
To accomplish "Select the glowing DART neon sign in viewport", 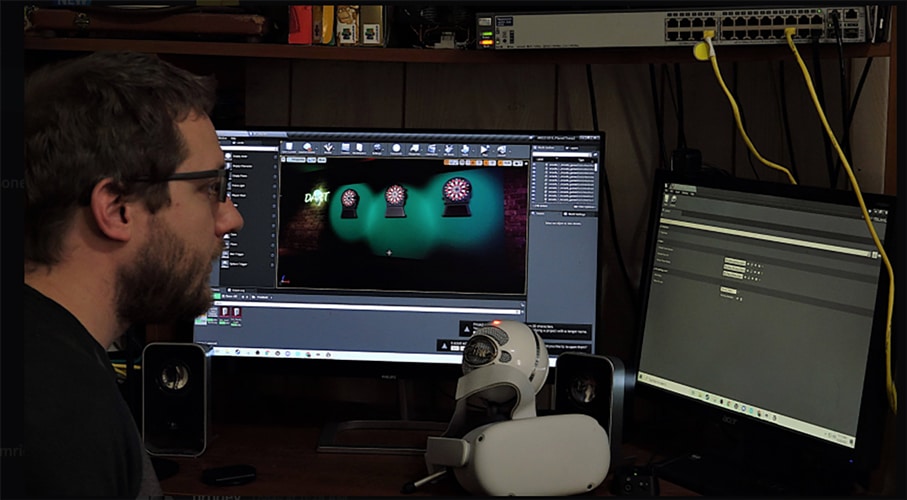I will [x=317, y=197].
